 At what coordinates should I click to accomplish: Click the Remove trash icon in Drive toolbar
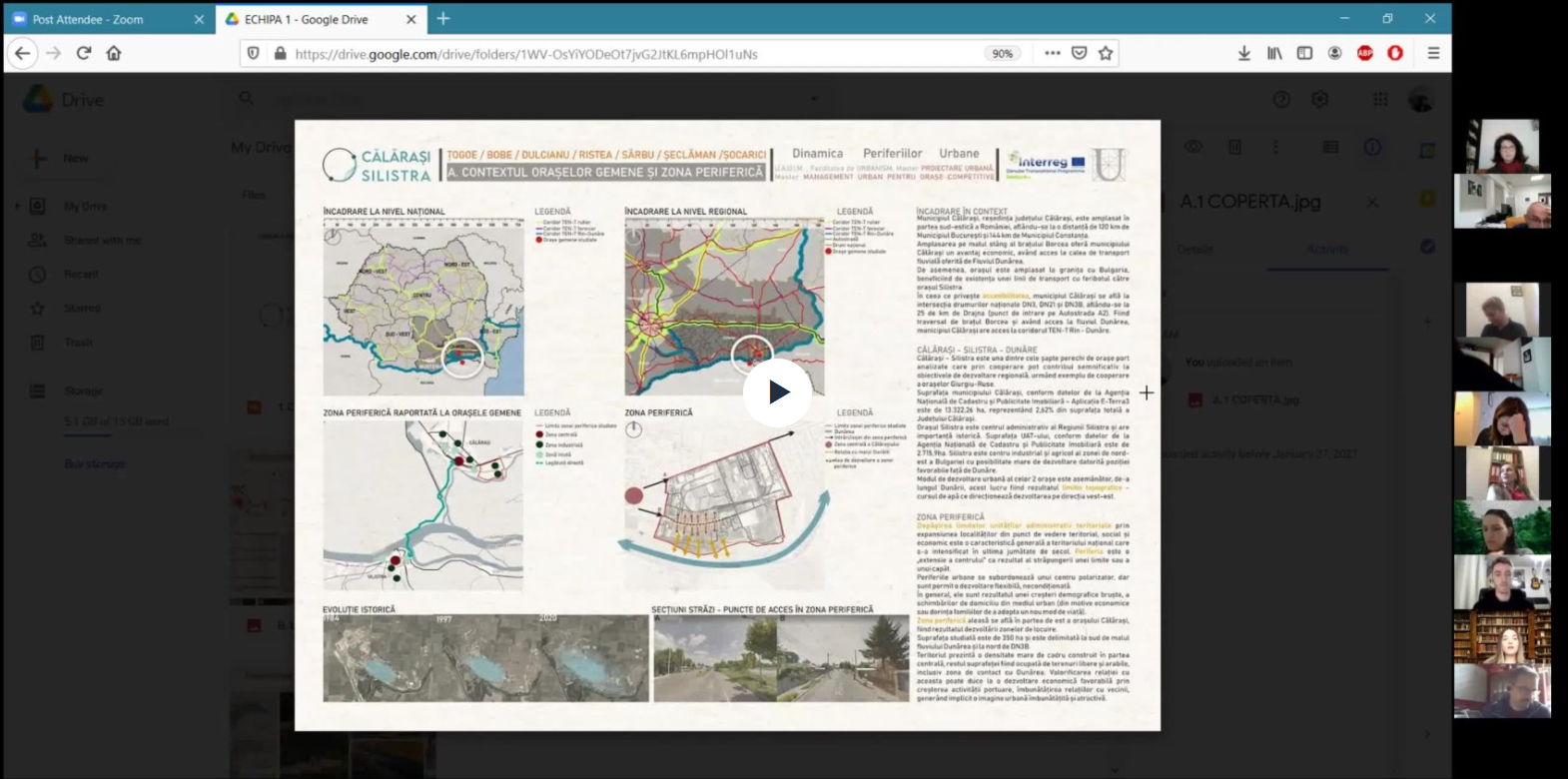[x=1234, y=147]
